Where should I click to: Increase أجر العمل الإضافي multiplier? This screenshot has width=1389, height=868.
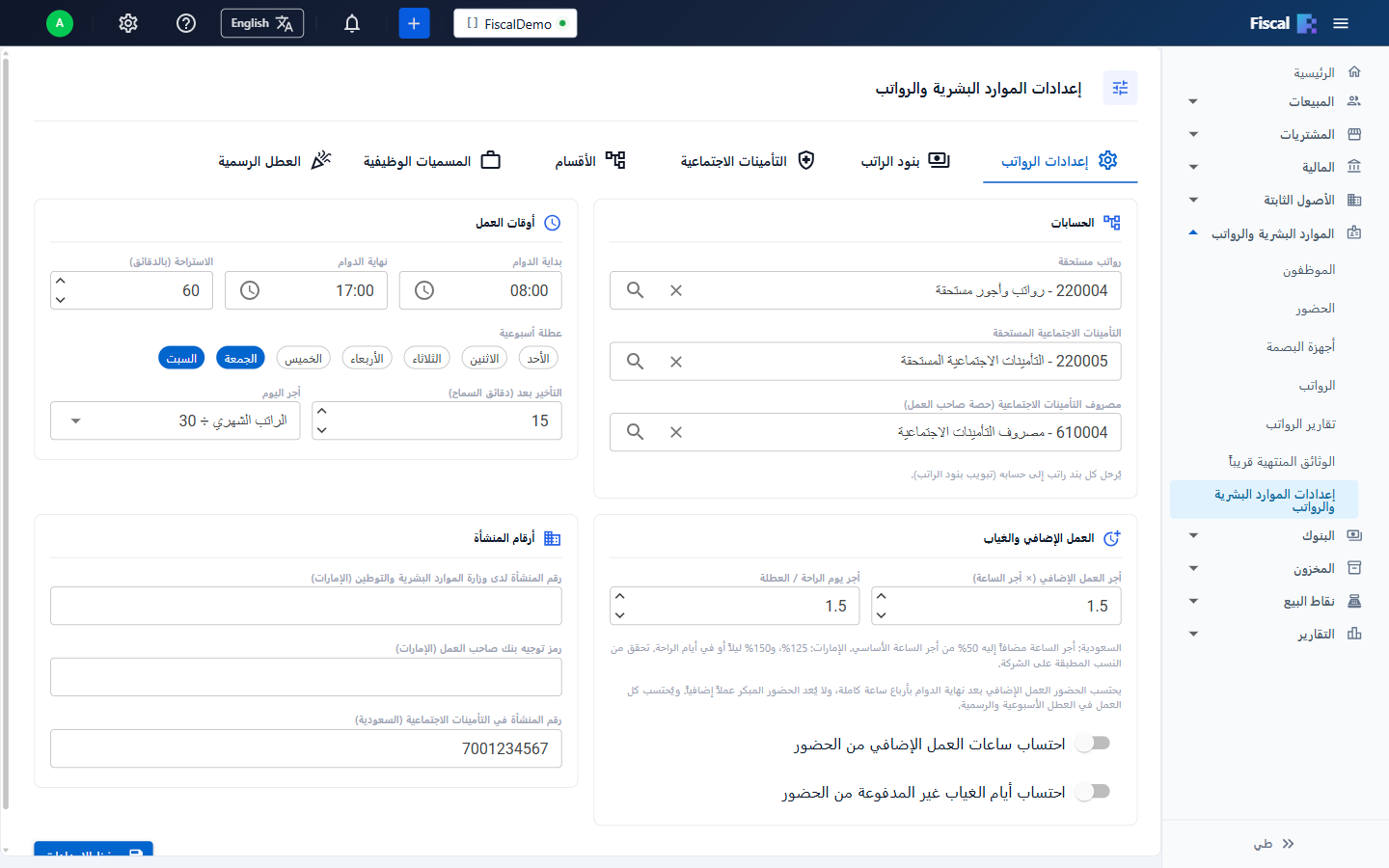click(x=882, y=596)
